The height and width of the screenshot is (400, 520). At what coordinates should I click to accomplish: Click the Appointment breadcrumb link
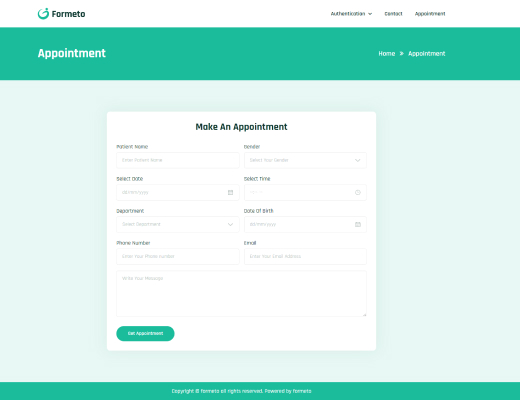coord(427,54)
